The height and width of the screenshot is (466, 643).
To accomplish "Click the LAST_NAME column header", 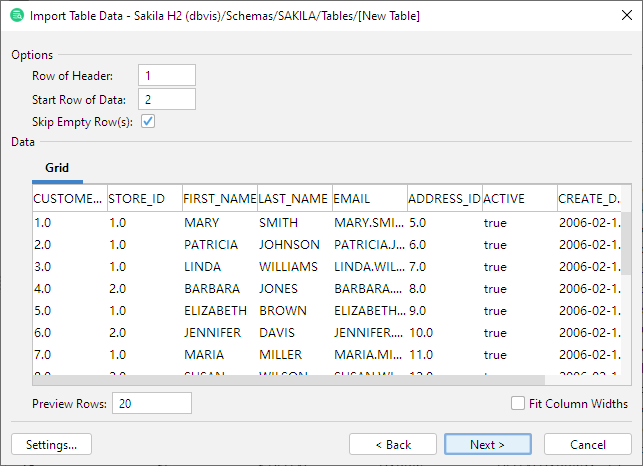I will (x=294, y=198).
